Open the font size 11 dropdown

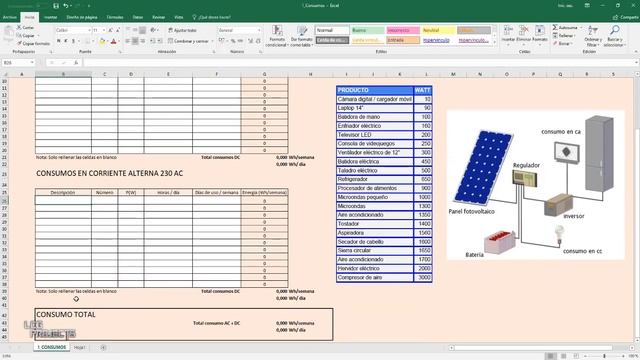click(104, 30)
